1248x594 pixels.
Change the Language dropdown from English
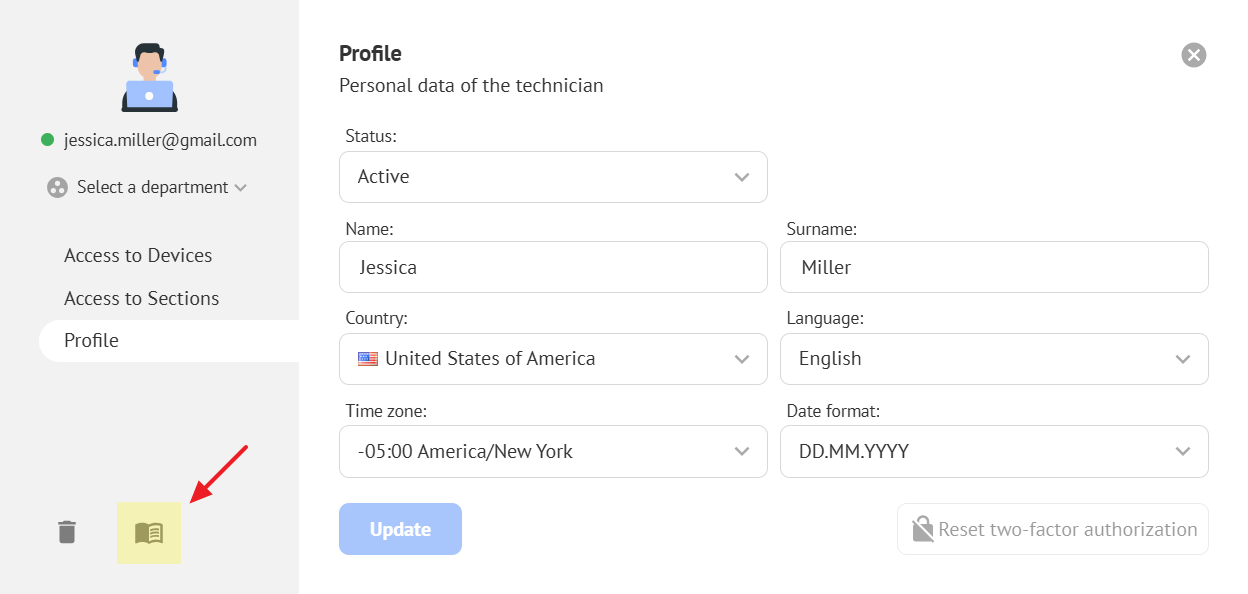point(994,359)
